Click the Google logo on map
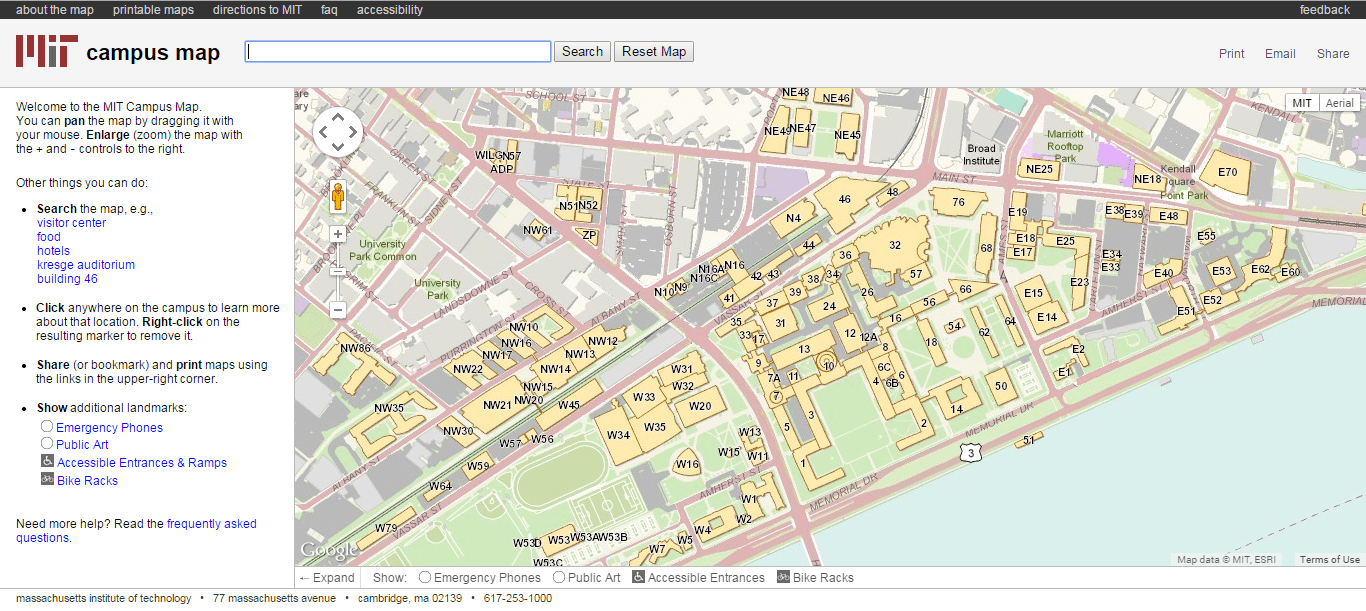 tap(329, 551)
